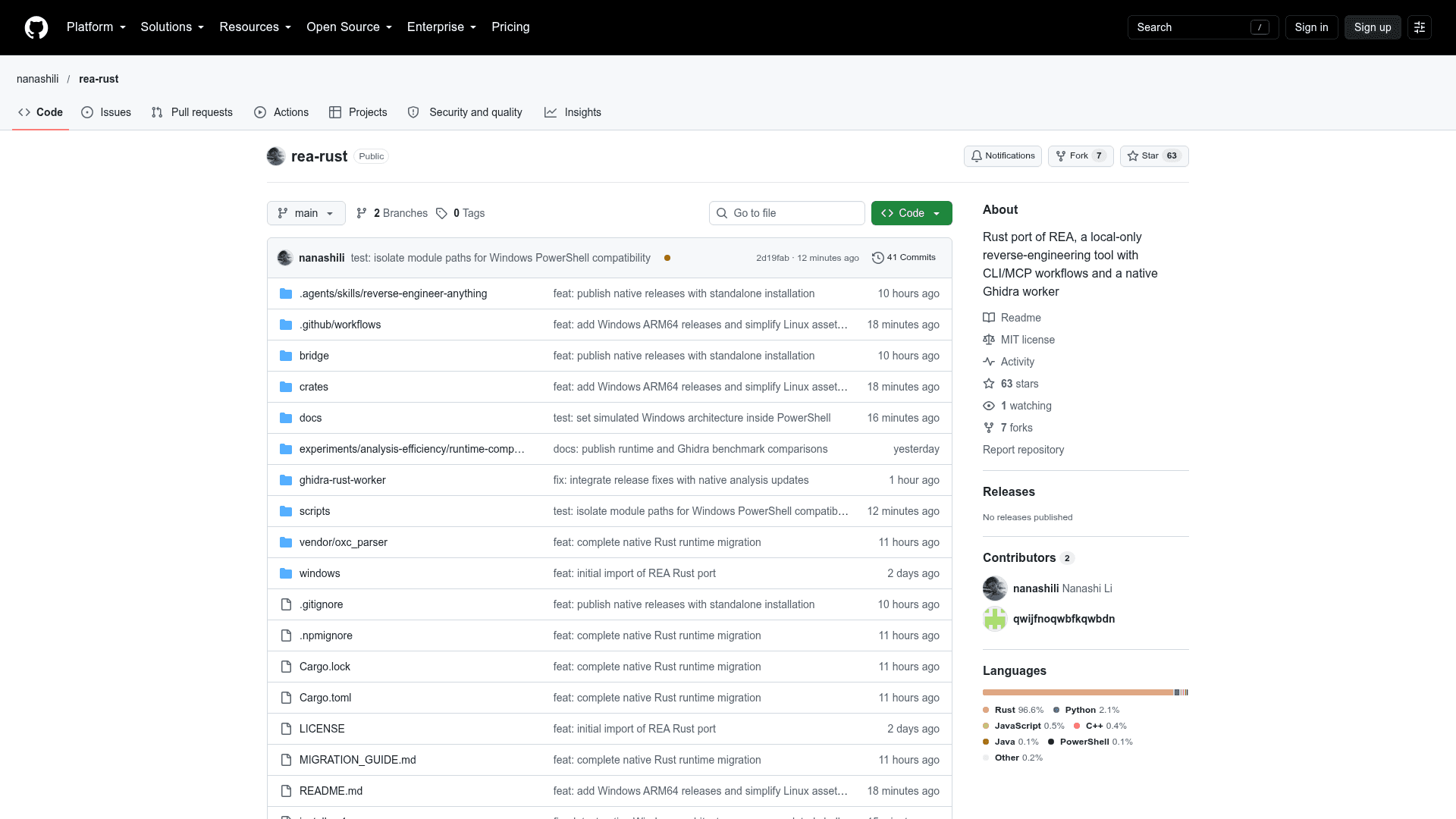Open contributor qwijfnoqwbfkqwbdn's profile
Viewport: 1456px width, 819px height.
[x=1063, y=619]
